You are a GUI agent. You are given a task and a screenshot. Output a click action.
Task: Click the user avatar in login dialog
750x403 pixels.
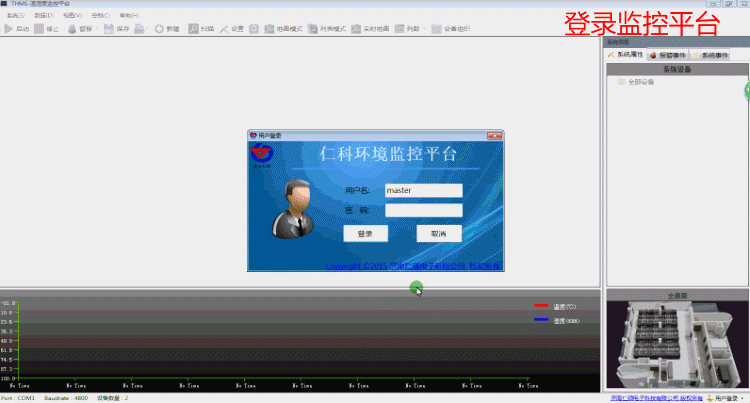(x=293, y=208)
